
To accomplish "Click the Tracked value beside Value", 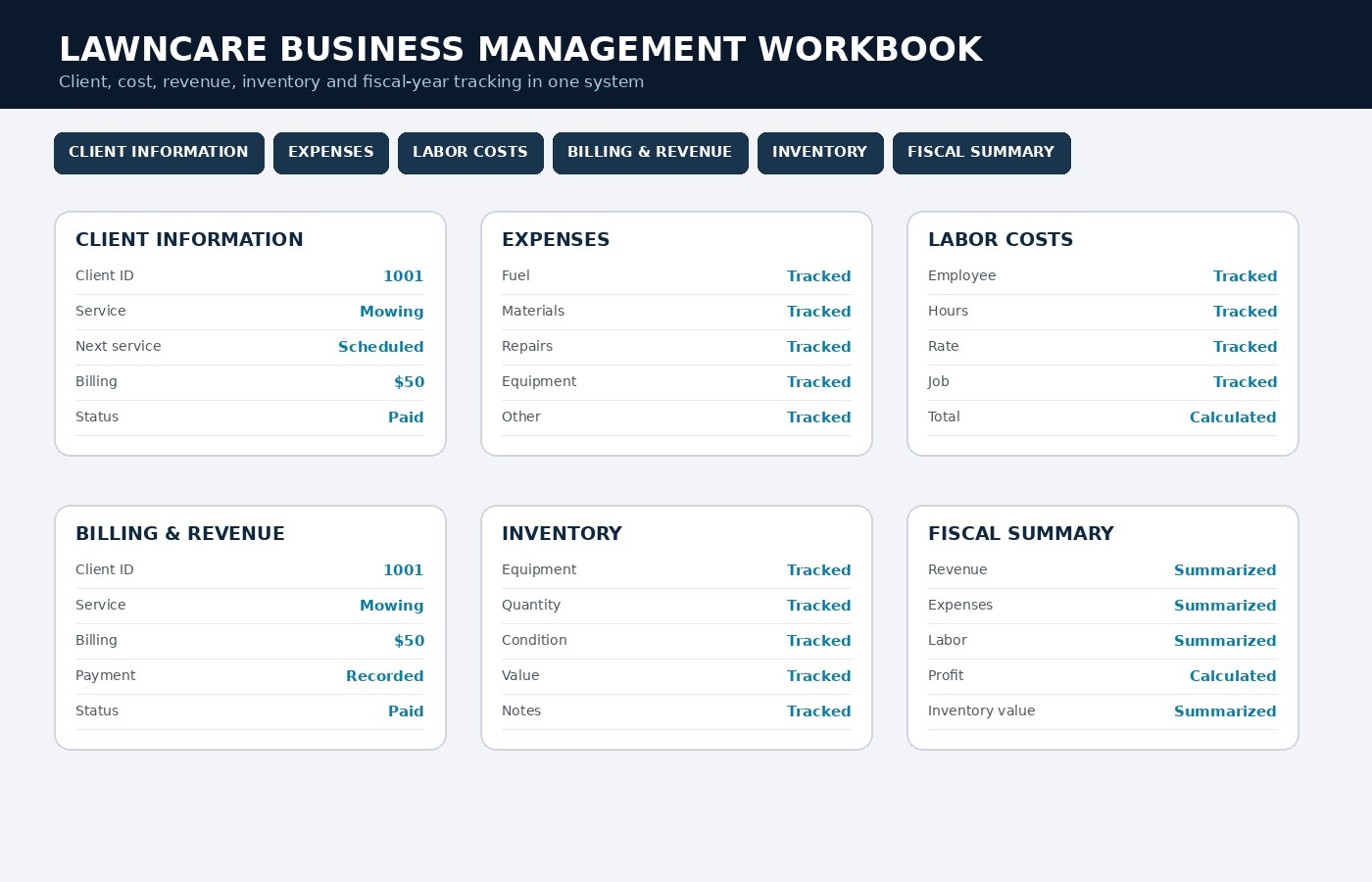I will [x=819, y=676].
